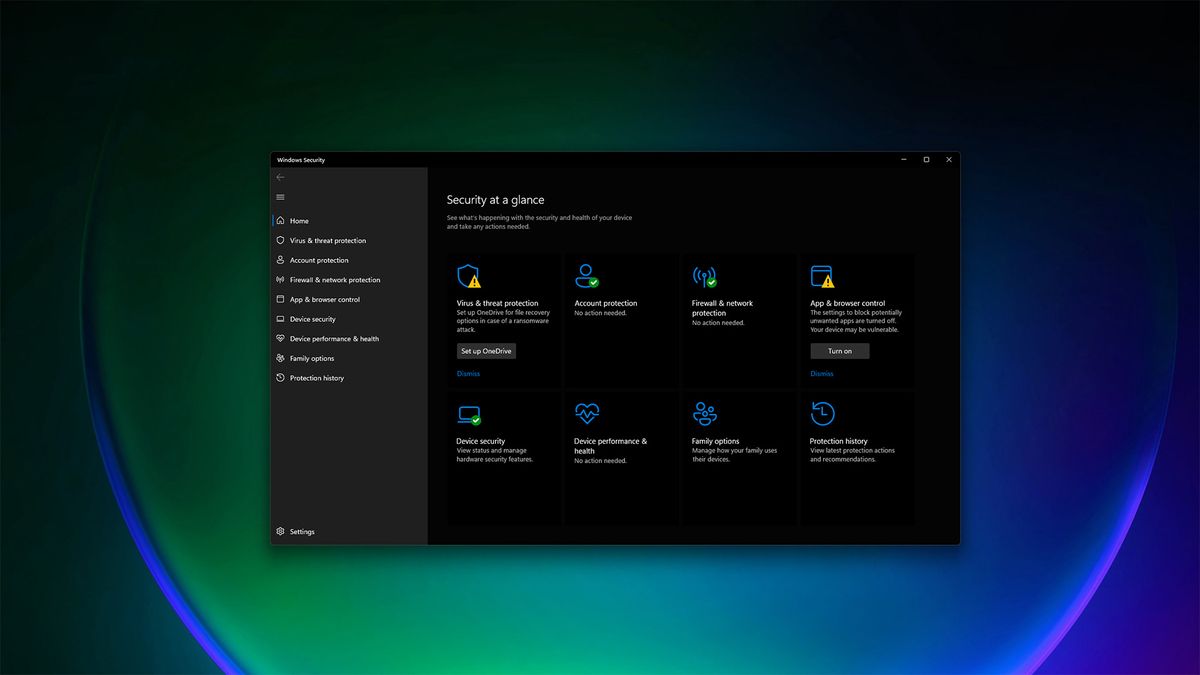Viewport: 1200px width, 675px height.
Task: Dismiss the Virus & threat protection notice
Action: [468, 373]
